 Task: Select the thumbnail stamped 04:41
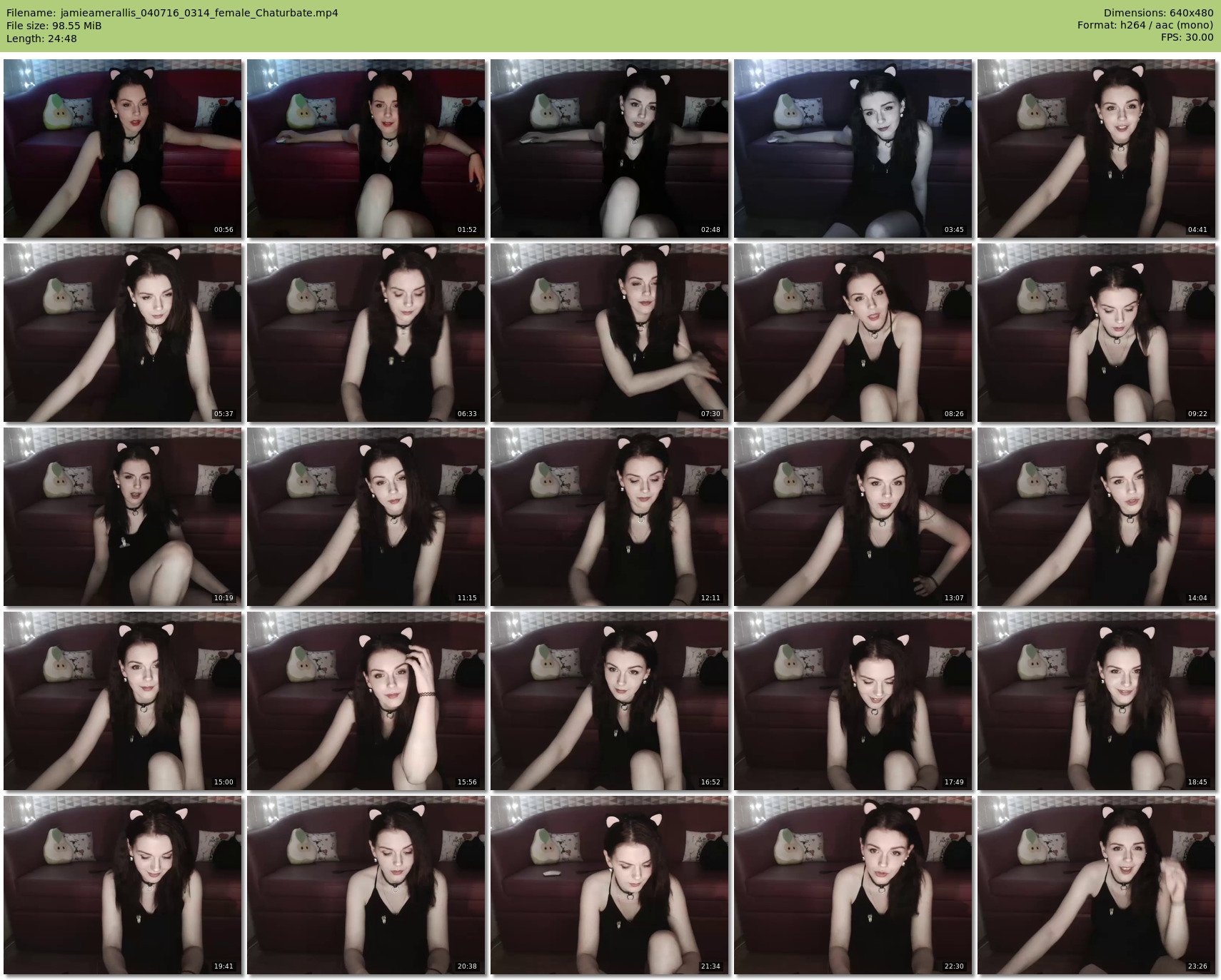[x=1096, y=148]
